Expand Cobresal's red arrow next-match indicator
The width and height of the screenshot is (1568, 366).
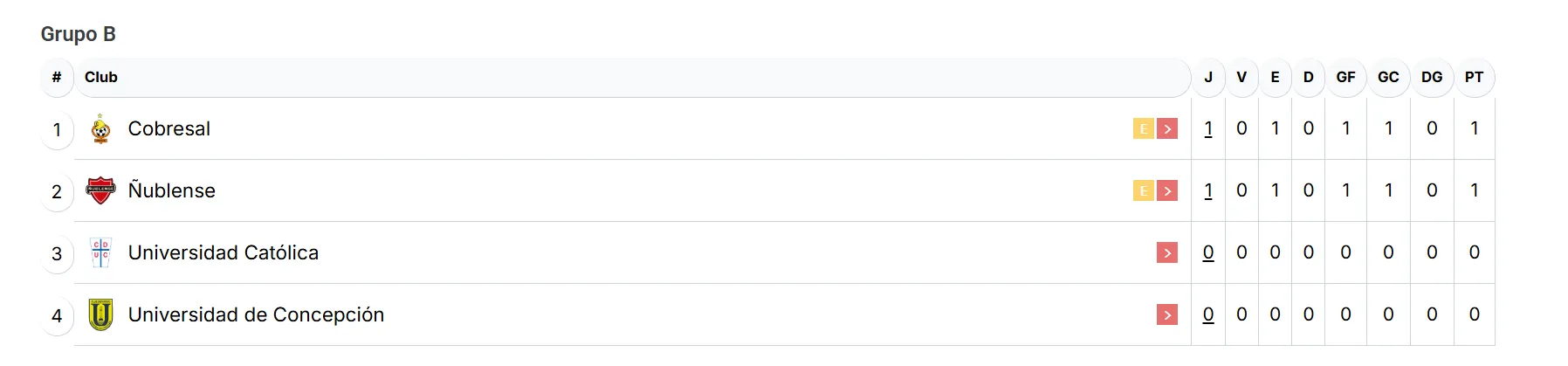pos(1167,129)
